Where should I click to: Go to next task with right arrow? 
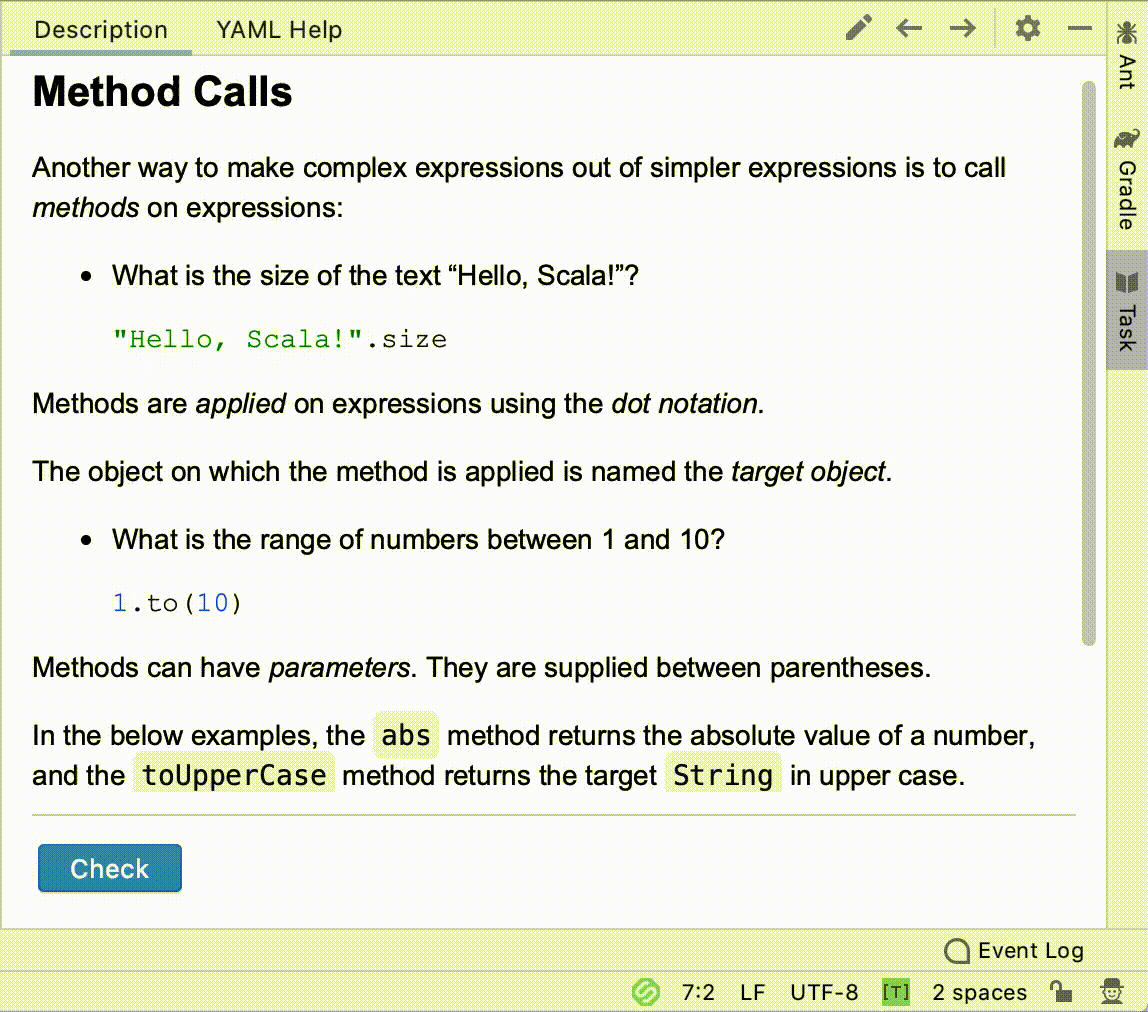coord(962,29)
